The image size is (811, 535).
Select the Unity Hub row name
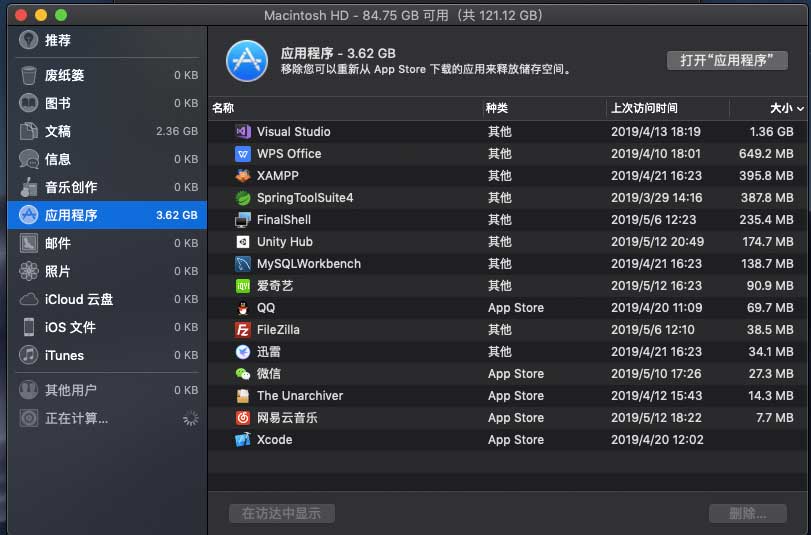[x=284, y=242]
